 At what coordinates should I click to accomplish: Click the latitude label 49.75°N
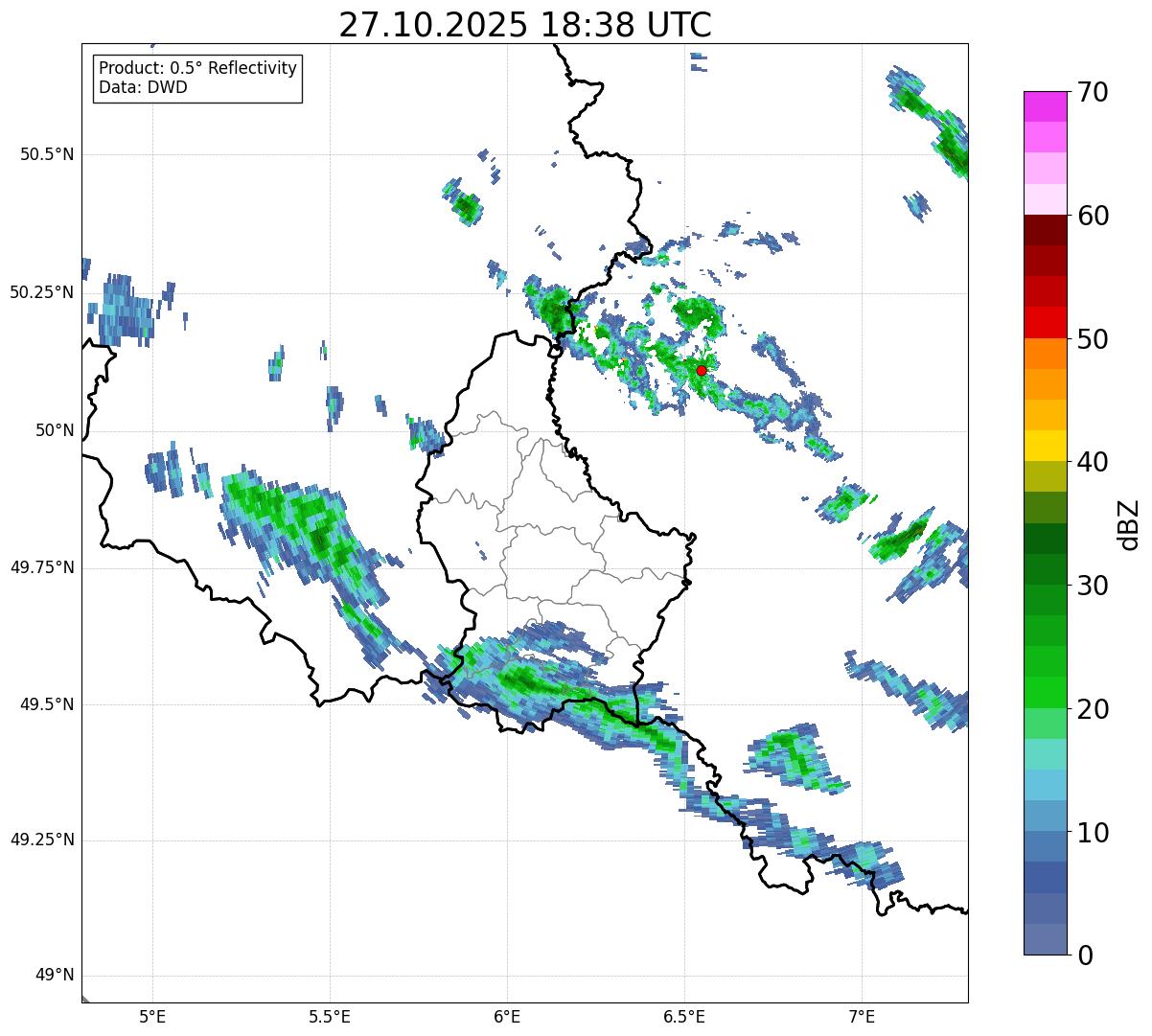42,567
